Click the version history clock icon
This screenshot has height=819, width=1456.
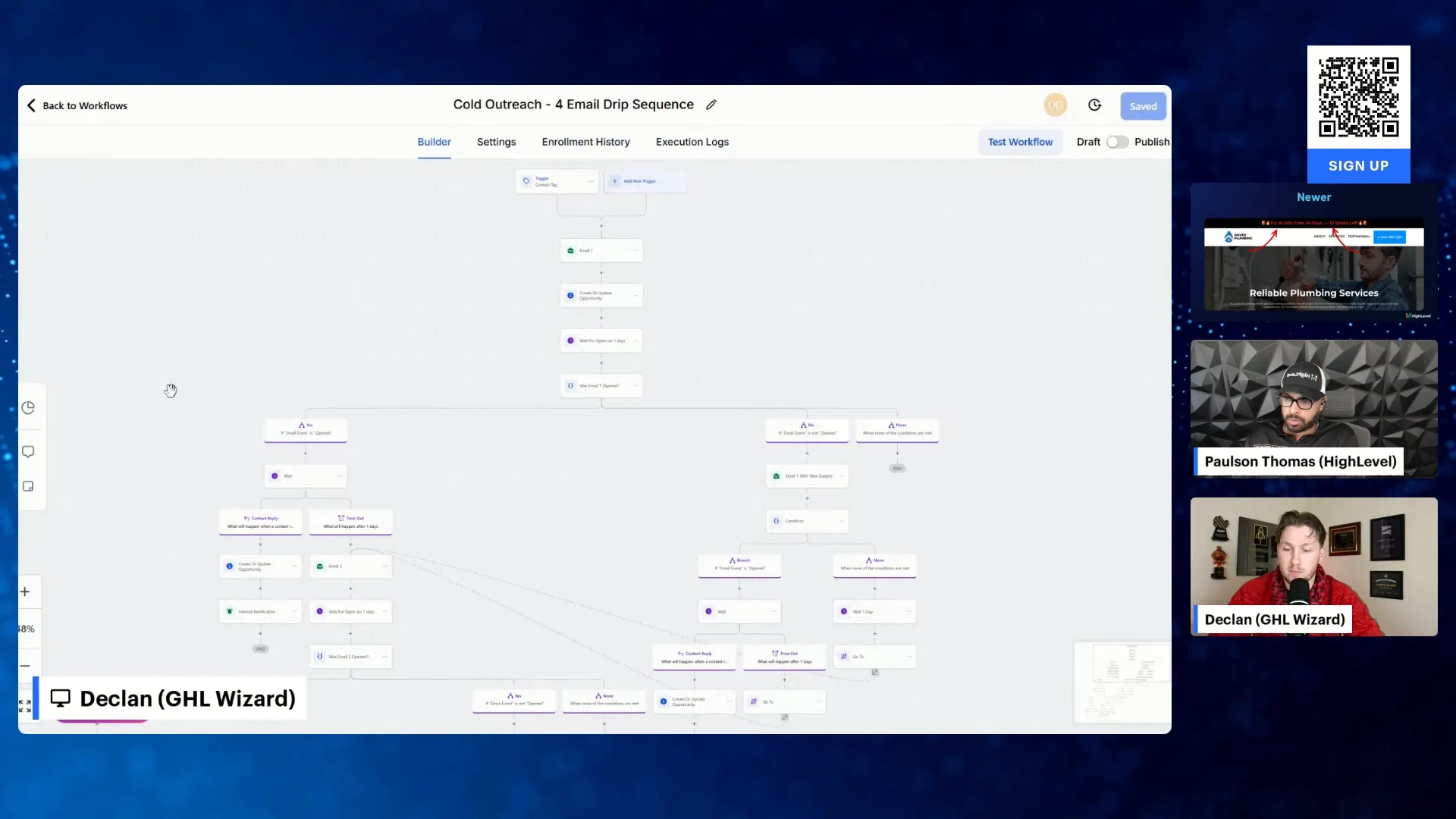(x=1094, y=105)
